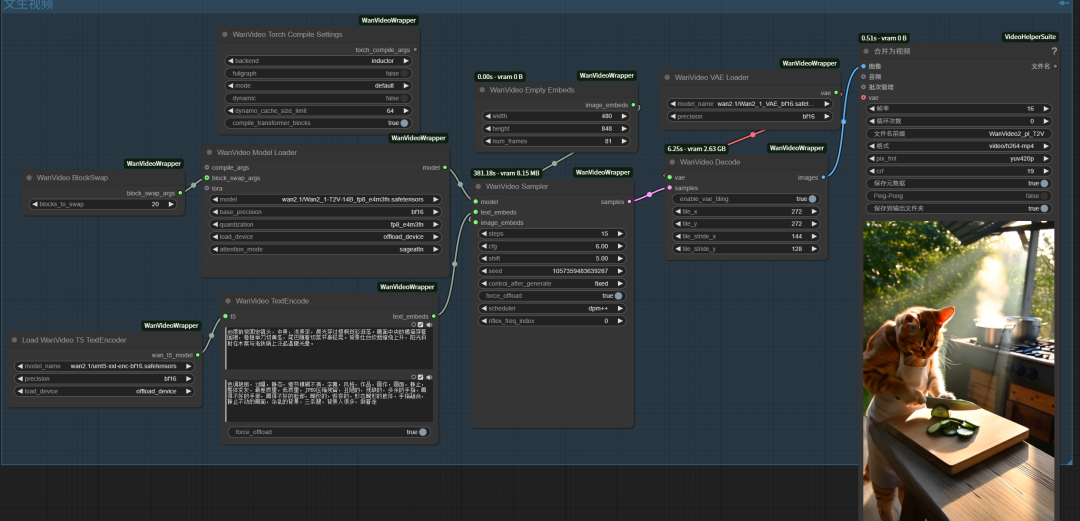Viewport: 1080px width, 521px height.
Task: Click the samples output port on WanVideo Sampler
Action: click(629, 202)
